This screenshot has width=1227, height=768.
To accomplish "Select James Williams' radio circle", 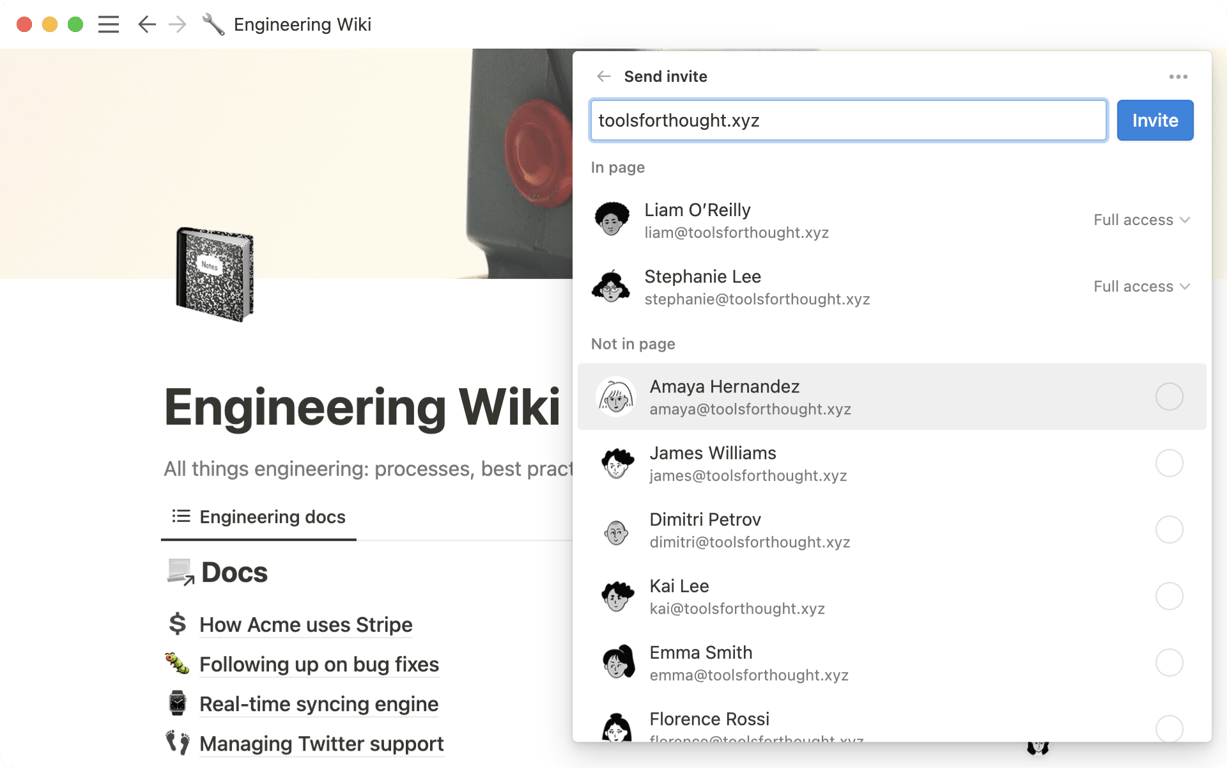I will [1169, 463].
